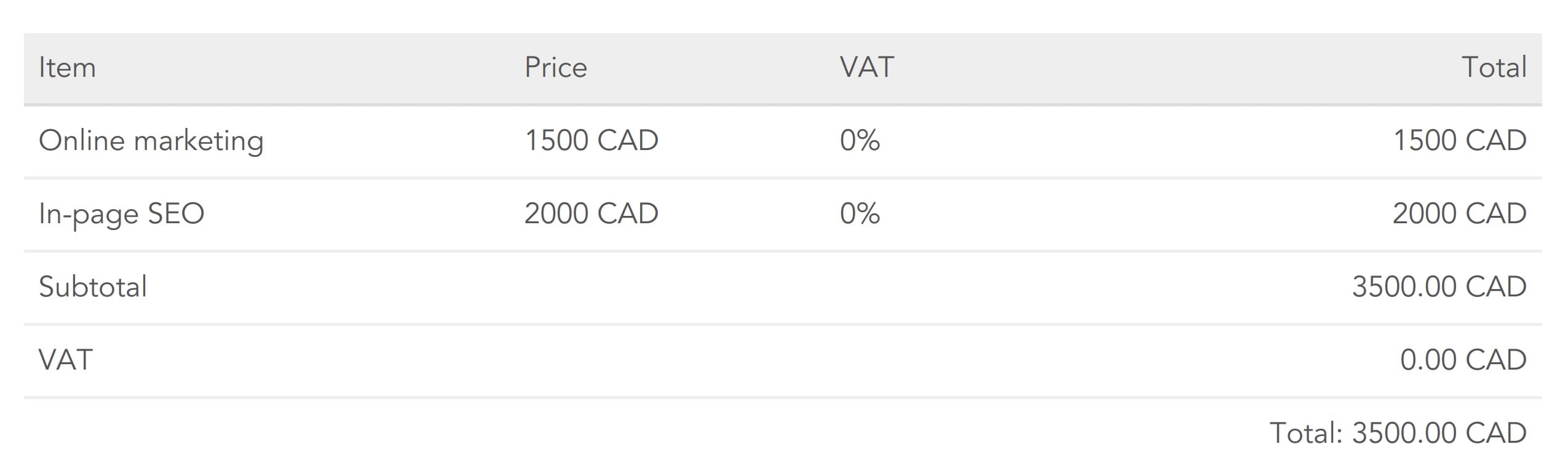Click the VAT summary row label
Viewport: 1568px width, 476px height.
click(x=65, y=360)
